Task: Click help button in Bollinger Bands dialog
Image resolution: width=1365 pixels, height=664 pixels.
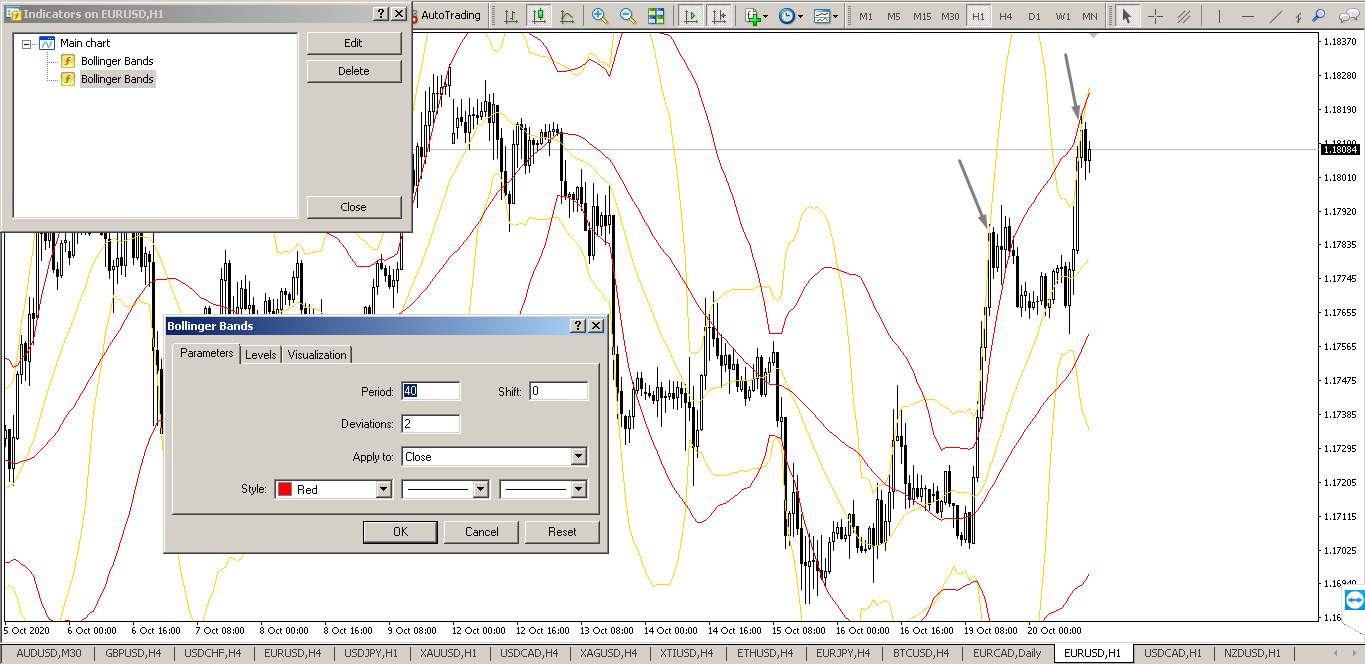Action: pos(578,326)
